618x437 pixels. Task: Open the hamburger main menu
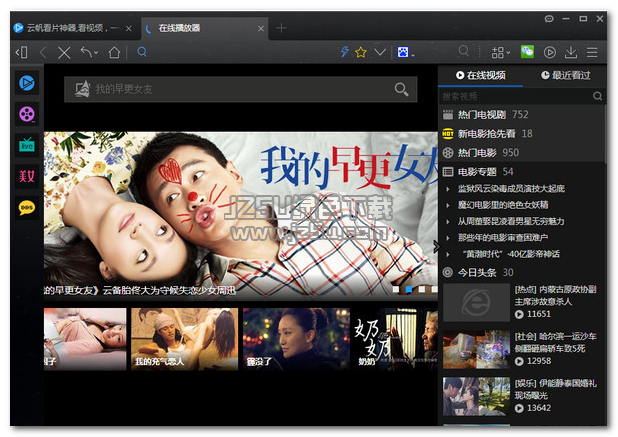click(x=592, y=52)
